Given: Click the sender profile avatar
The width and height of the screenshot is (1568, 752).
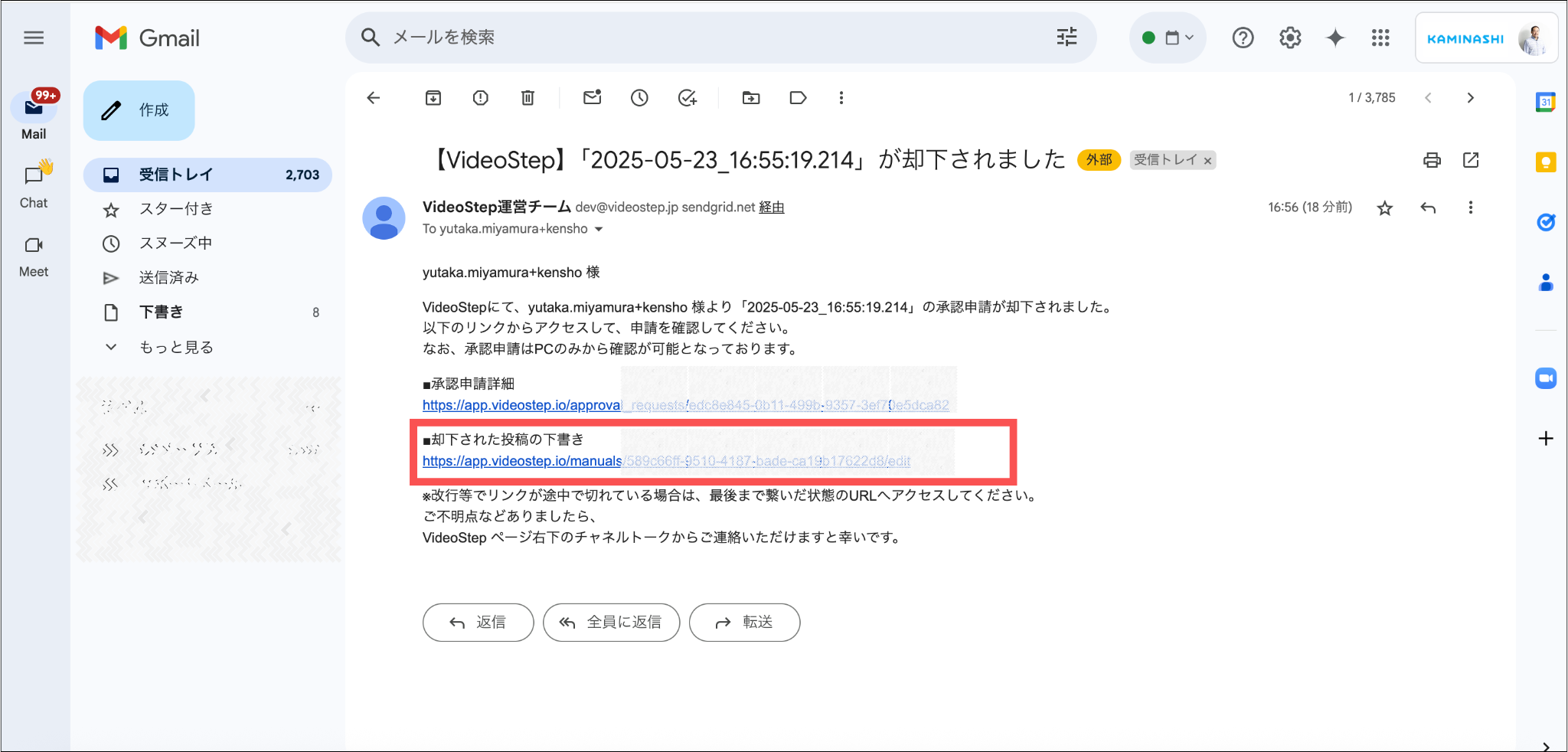Looking at the screenshot, I should click(x=384, y=218).
